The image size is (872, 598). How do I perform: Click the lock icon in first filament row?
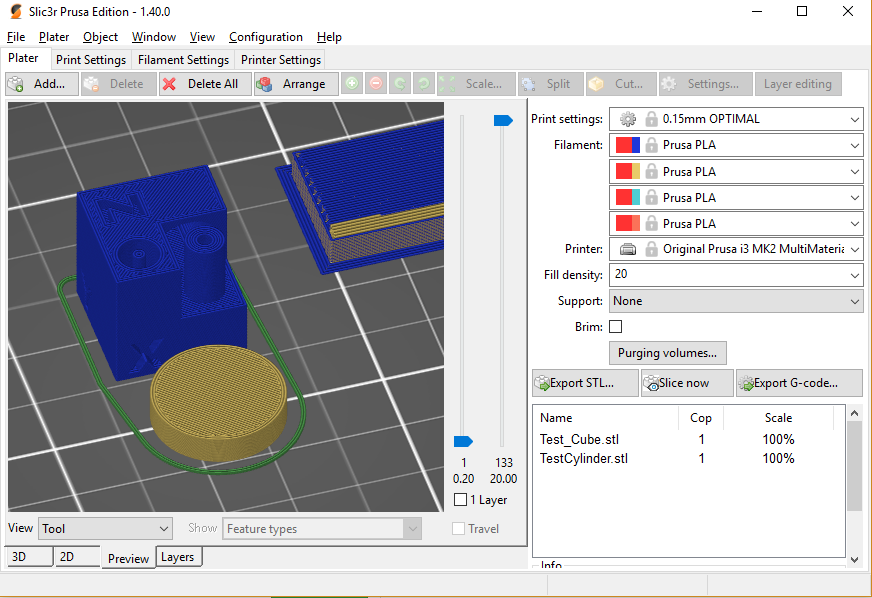651,145
